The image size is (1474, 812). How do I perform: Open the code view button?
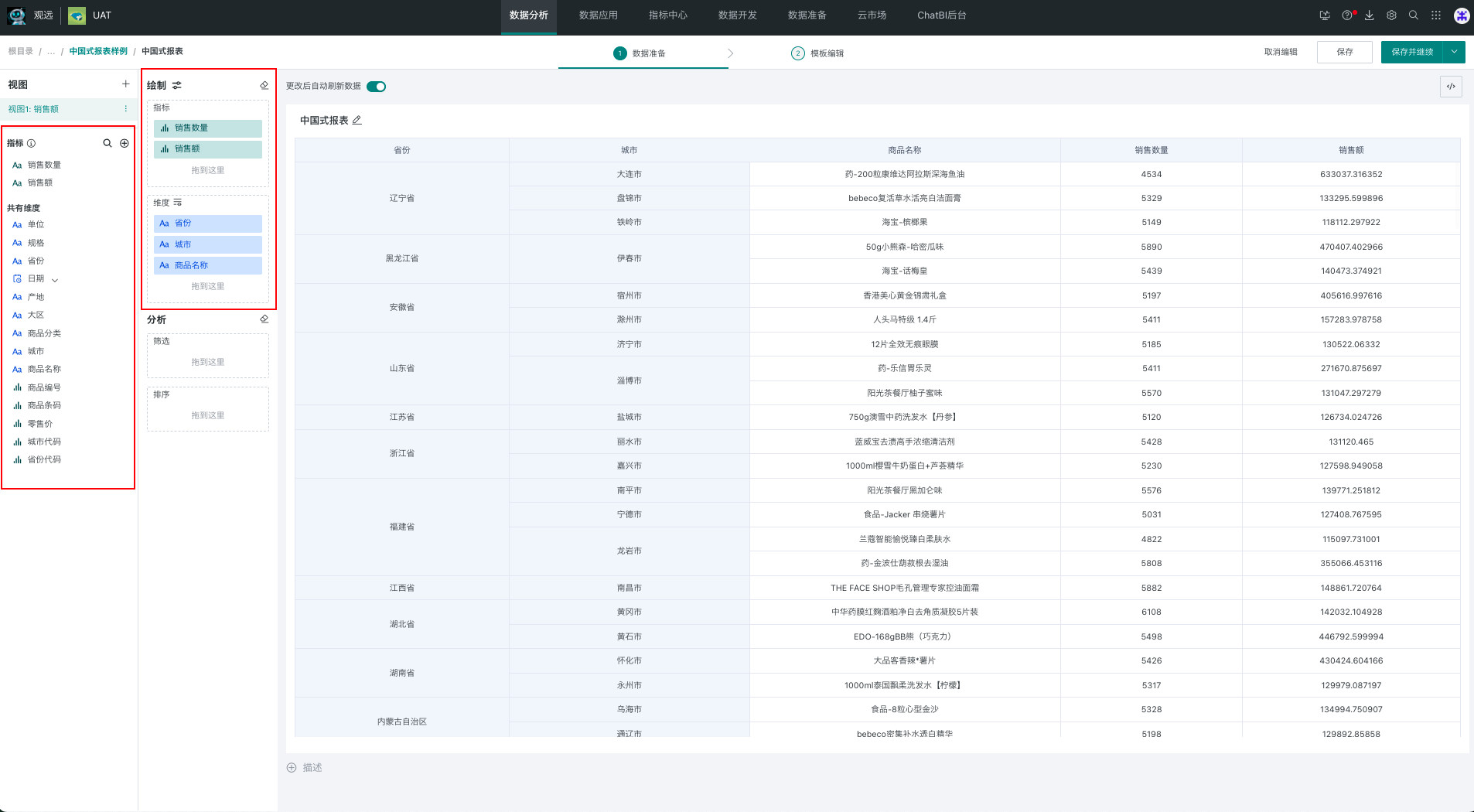click(x=1451, y=87)
